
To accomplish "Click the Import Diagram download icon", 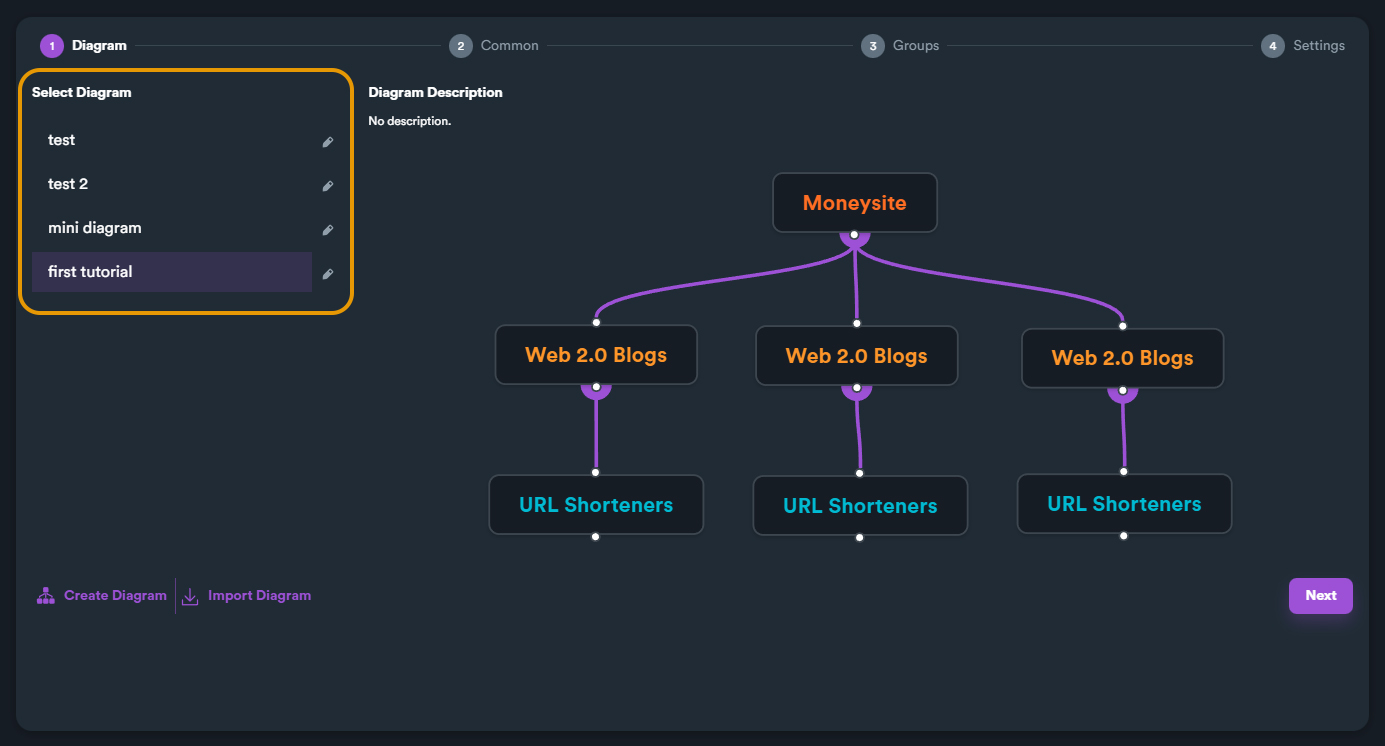I will point(190,596).
